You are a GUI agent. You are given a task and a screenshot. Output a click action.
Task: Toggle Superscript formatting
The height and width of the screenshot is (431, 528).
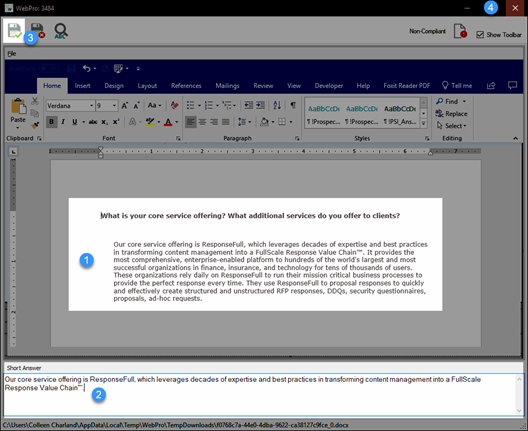(116, 122)
